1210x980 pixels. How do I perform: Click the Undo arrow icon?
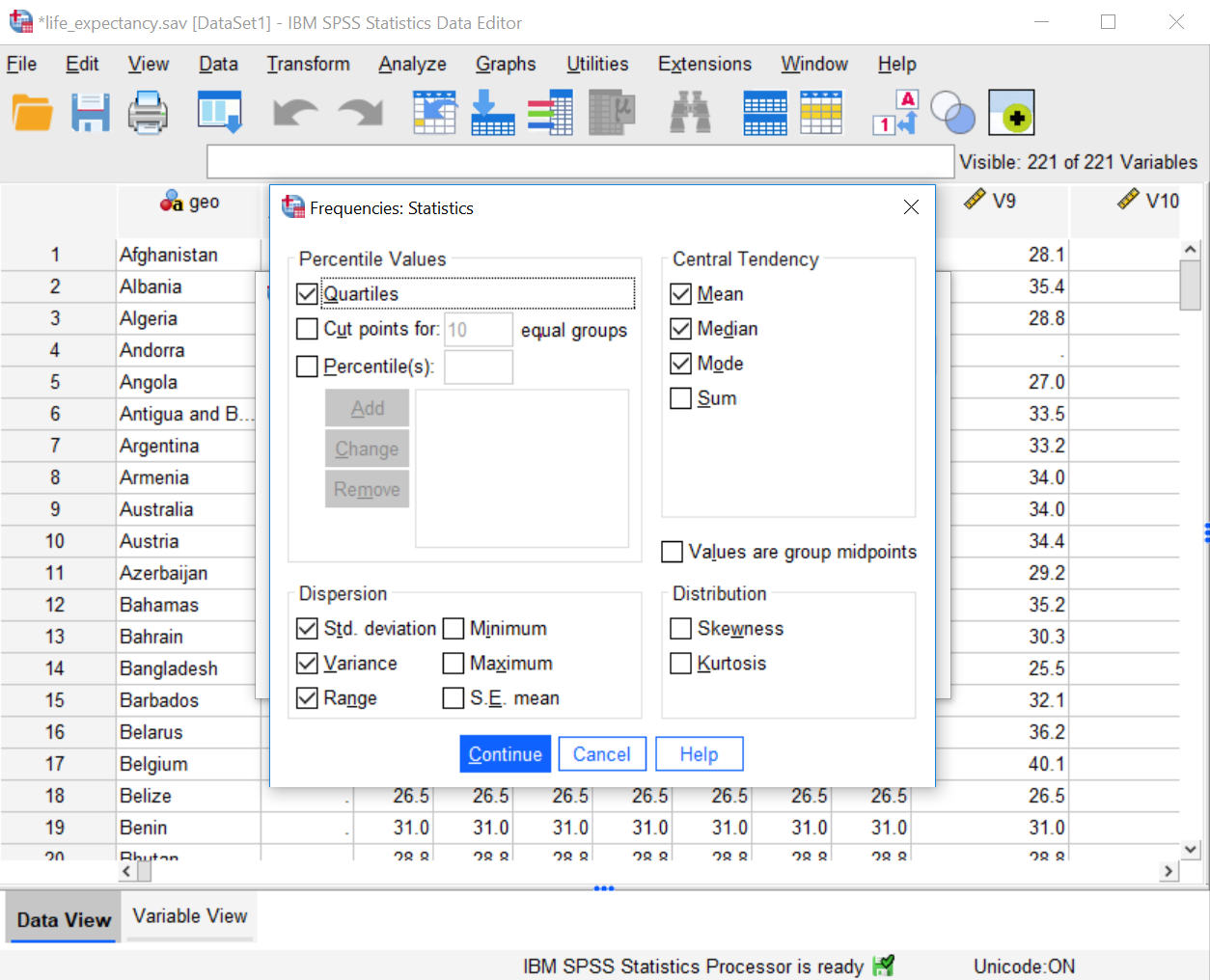tap(295, 113)
